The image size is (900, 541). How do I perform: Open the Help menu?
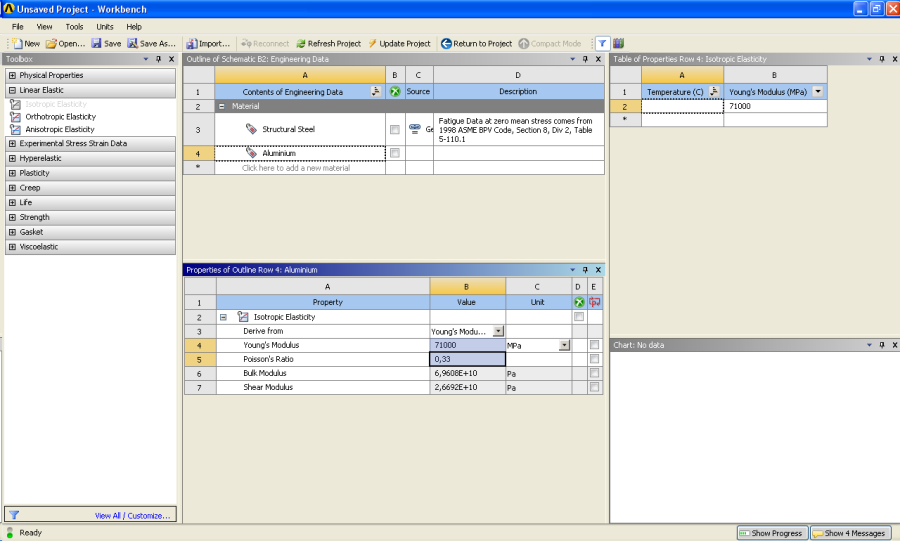click(134, 26)
